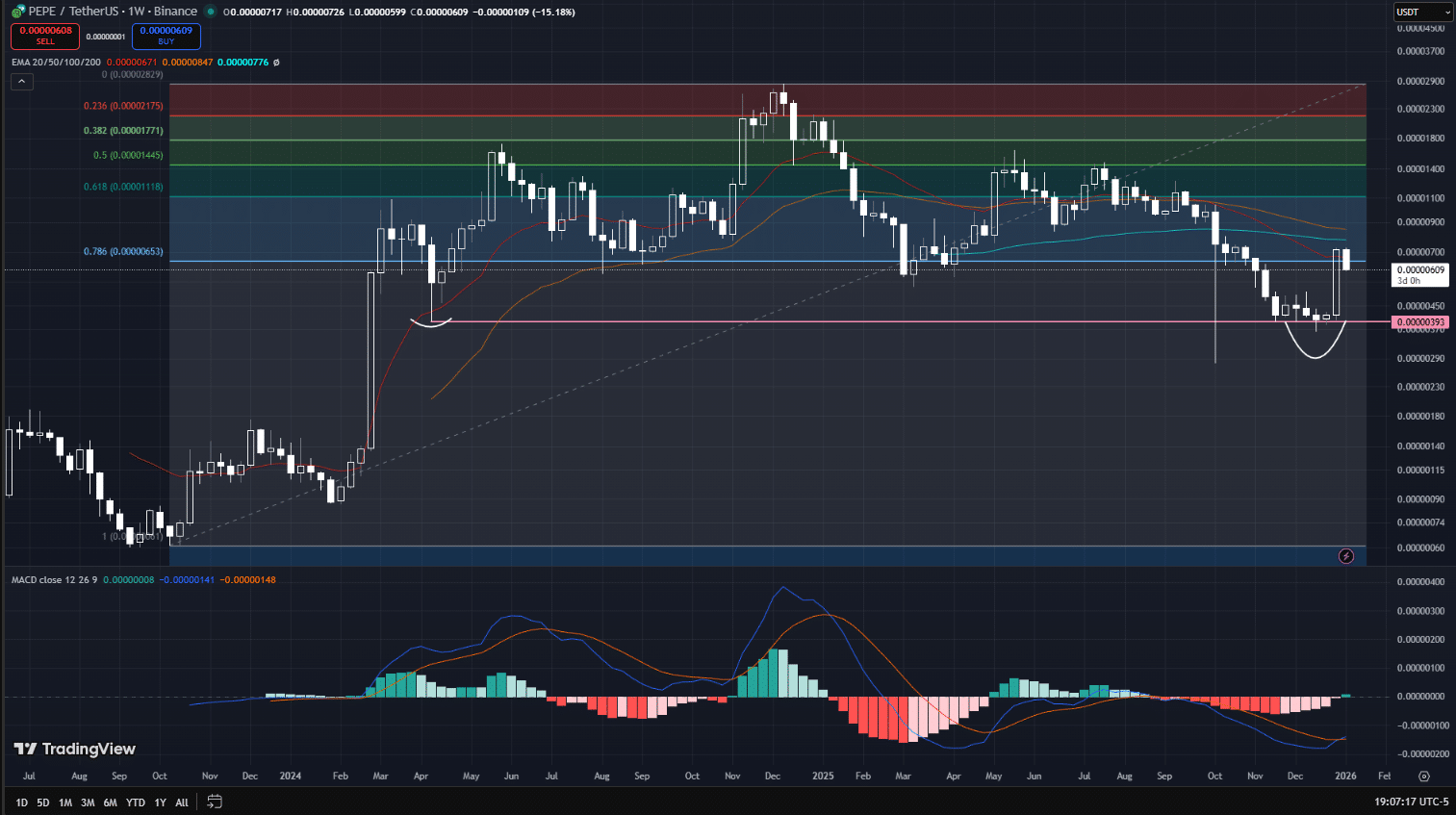Image resolution: width=1456 pixels, height=815 pixels.
Task: Open the Go-to-date calendar icon
Action: [214, 802]
